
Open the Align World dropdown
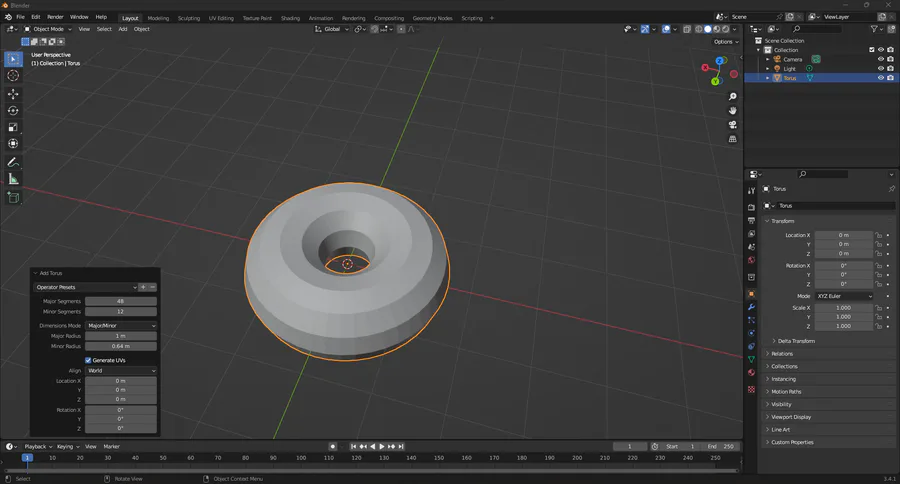point(121,371)
